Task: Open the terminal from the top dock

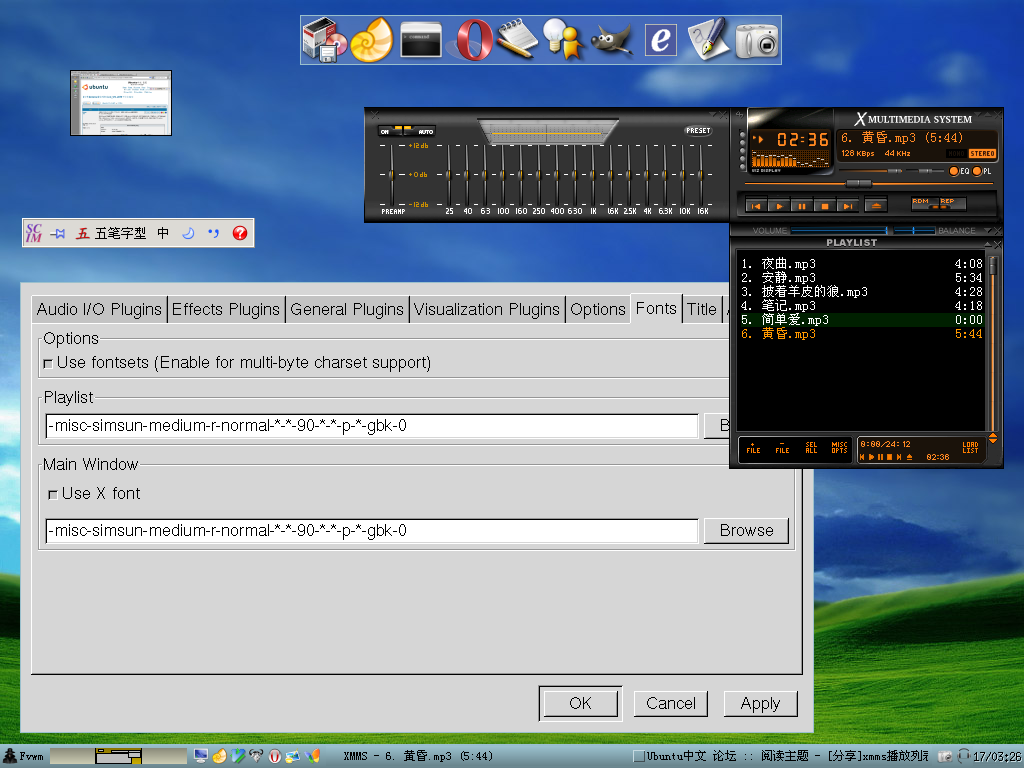Action: coord(420,40)
